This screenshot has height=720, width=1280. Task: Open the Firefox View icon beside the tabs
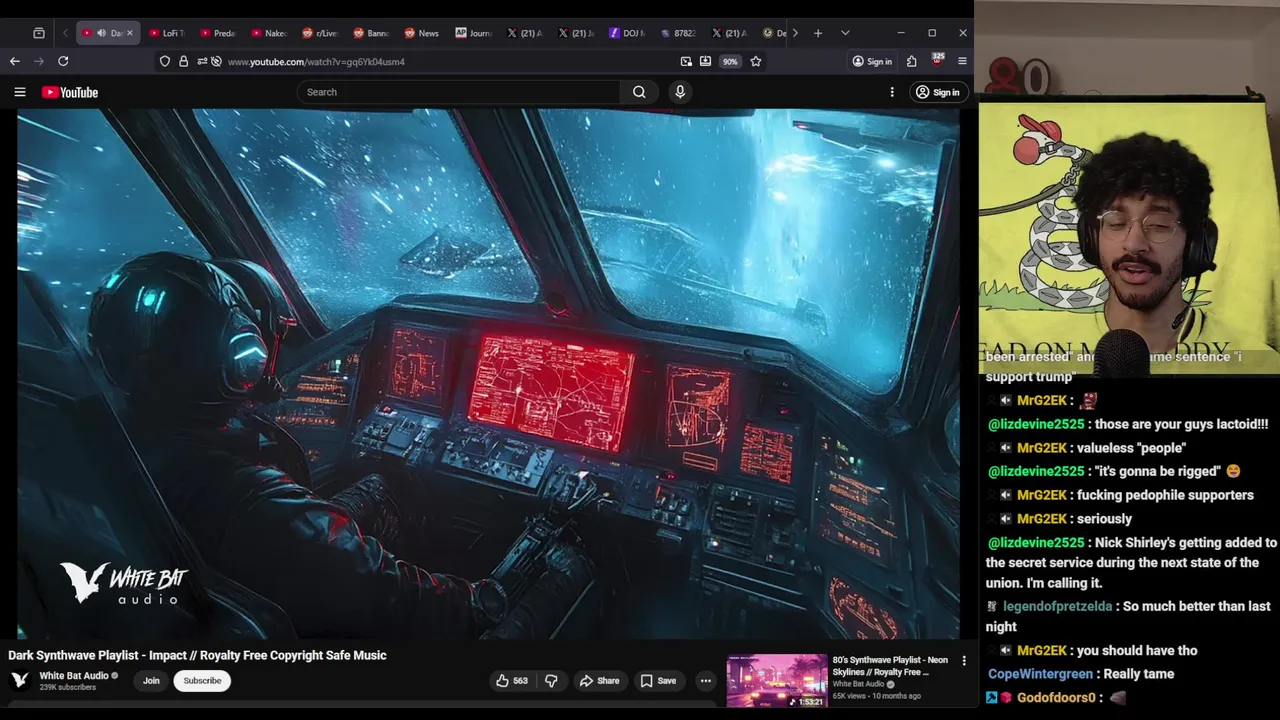pyautogui.click(x=39, y=33)
